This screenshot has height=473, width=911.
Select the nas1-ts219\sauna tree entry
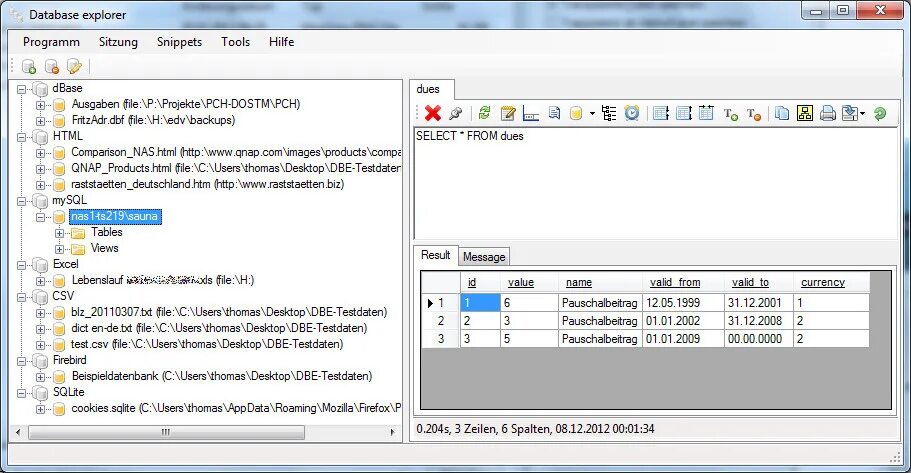115,216
